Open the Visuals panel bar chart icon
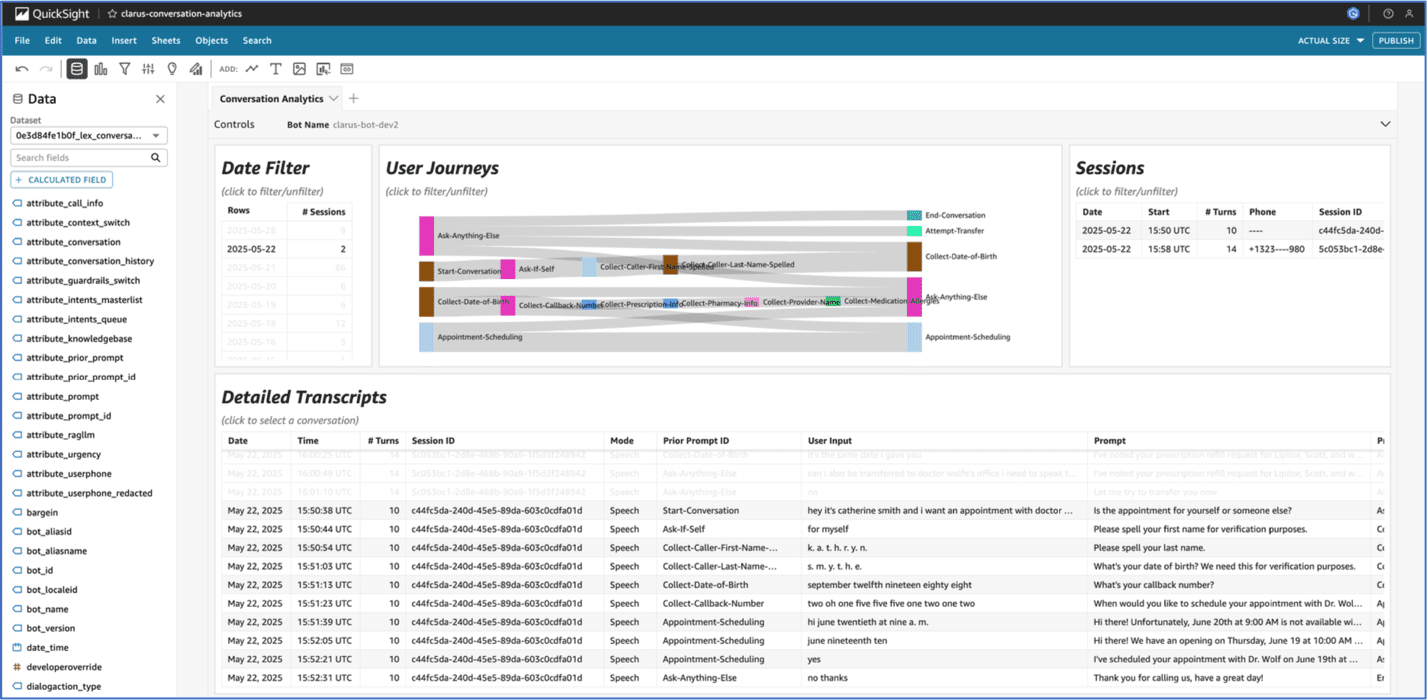Image resolution: width=1428 pixels, height=700 pixels. [x=100, y=68]
